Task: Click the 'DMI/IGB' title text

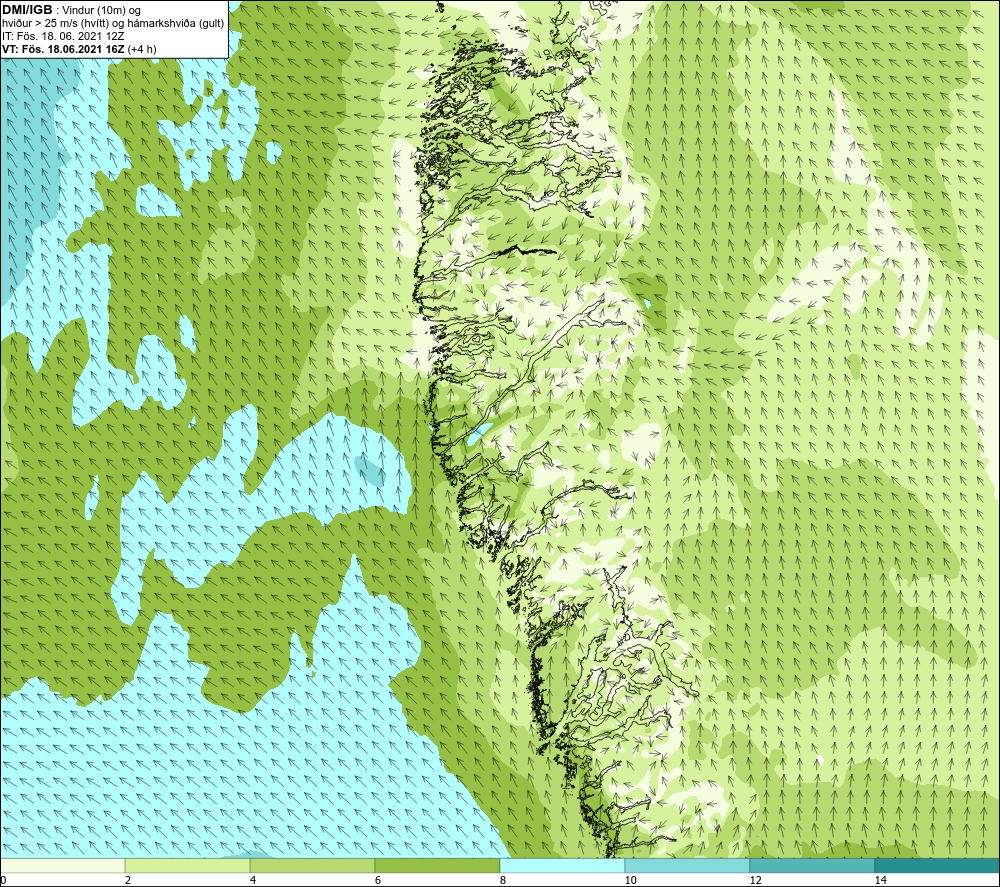Action: (27, 10)
